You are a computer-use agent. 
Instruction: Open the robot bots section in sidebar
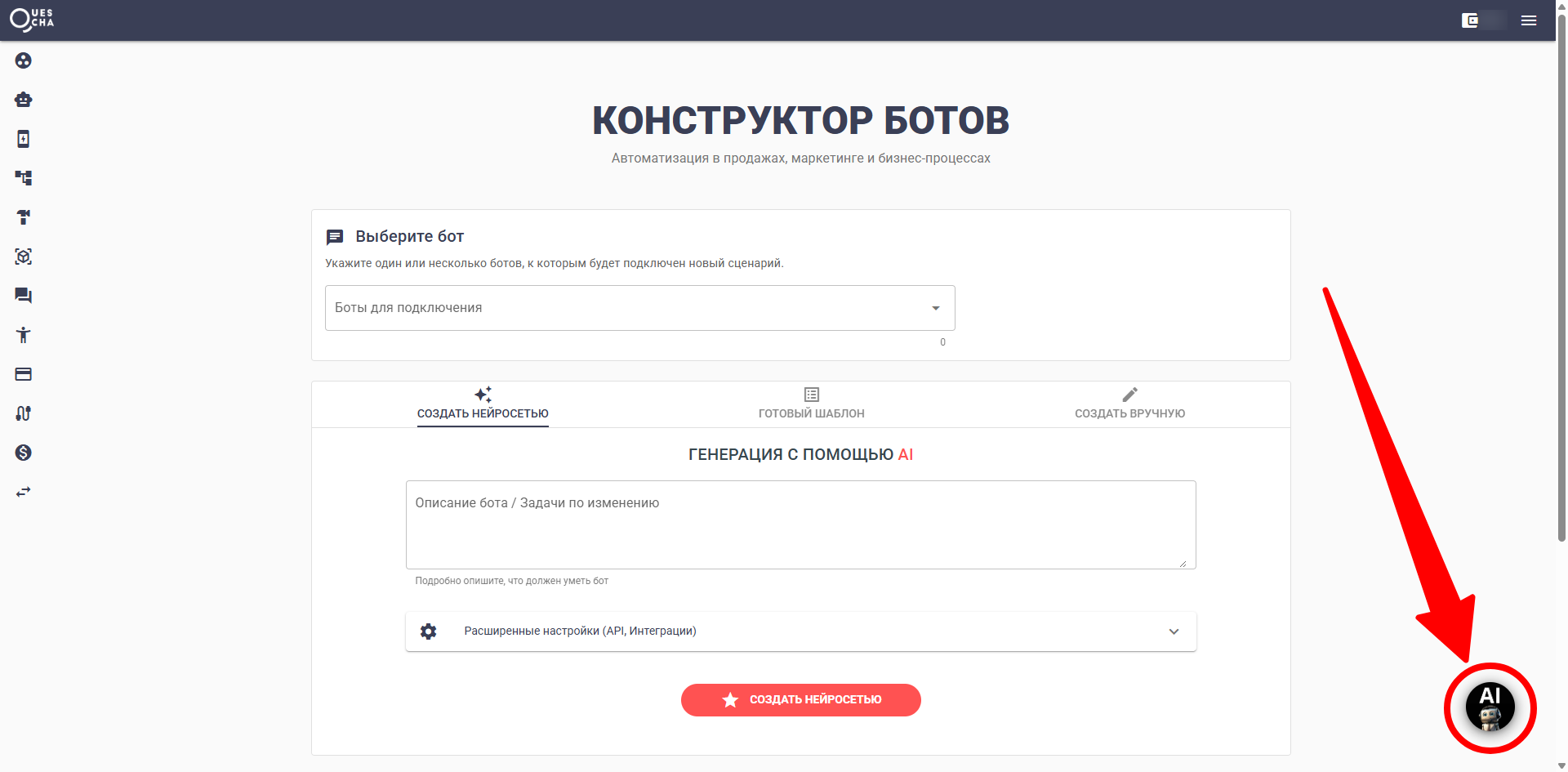23,100
